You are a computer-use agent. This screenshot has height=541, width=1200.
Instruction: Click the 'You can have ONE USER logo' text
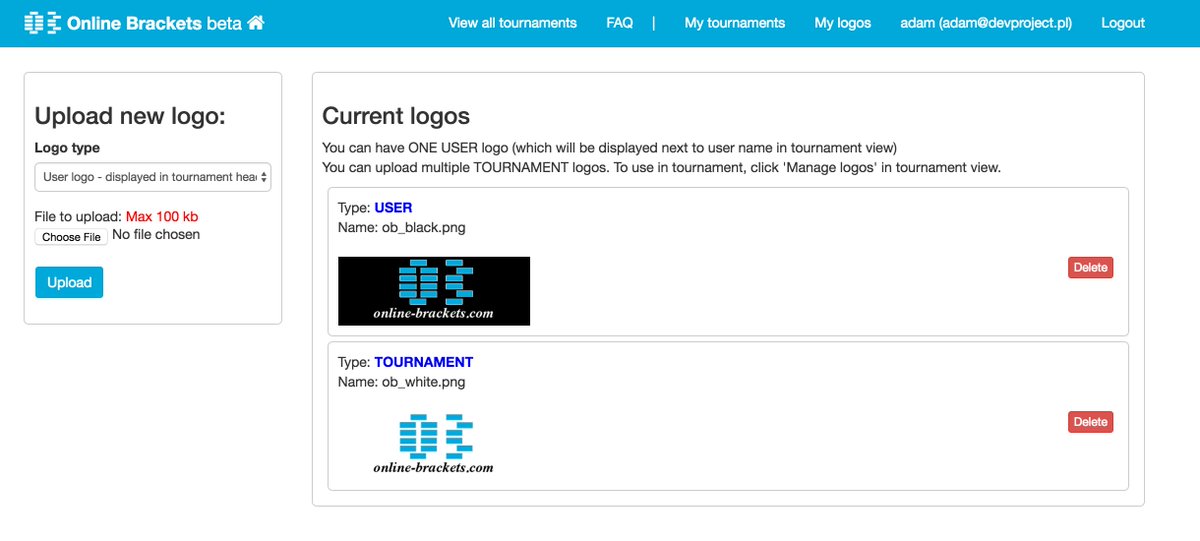[610, 147]
